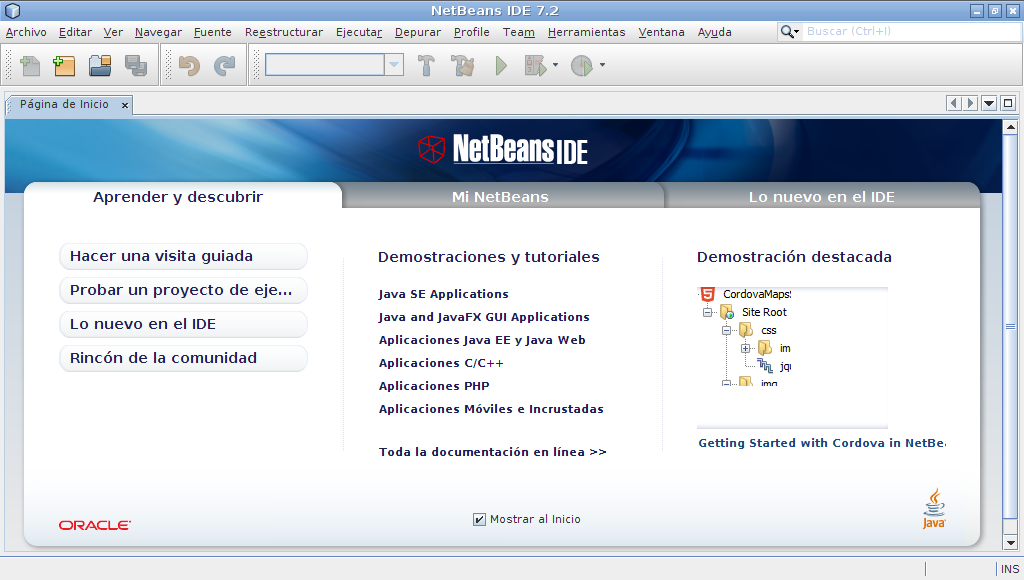
Task: Open Aplicaciones Móviles e Incrustadas link
Action: [491, 409]
